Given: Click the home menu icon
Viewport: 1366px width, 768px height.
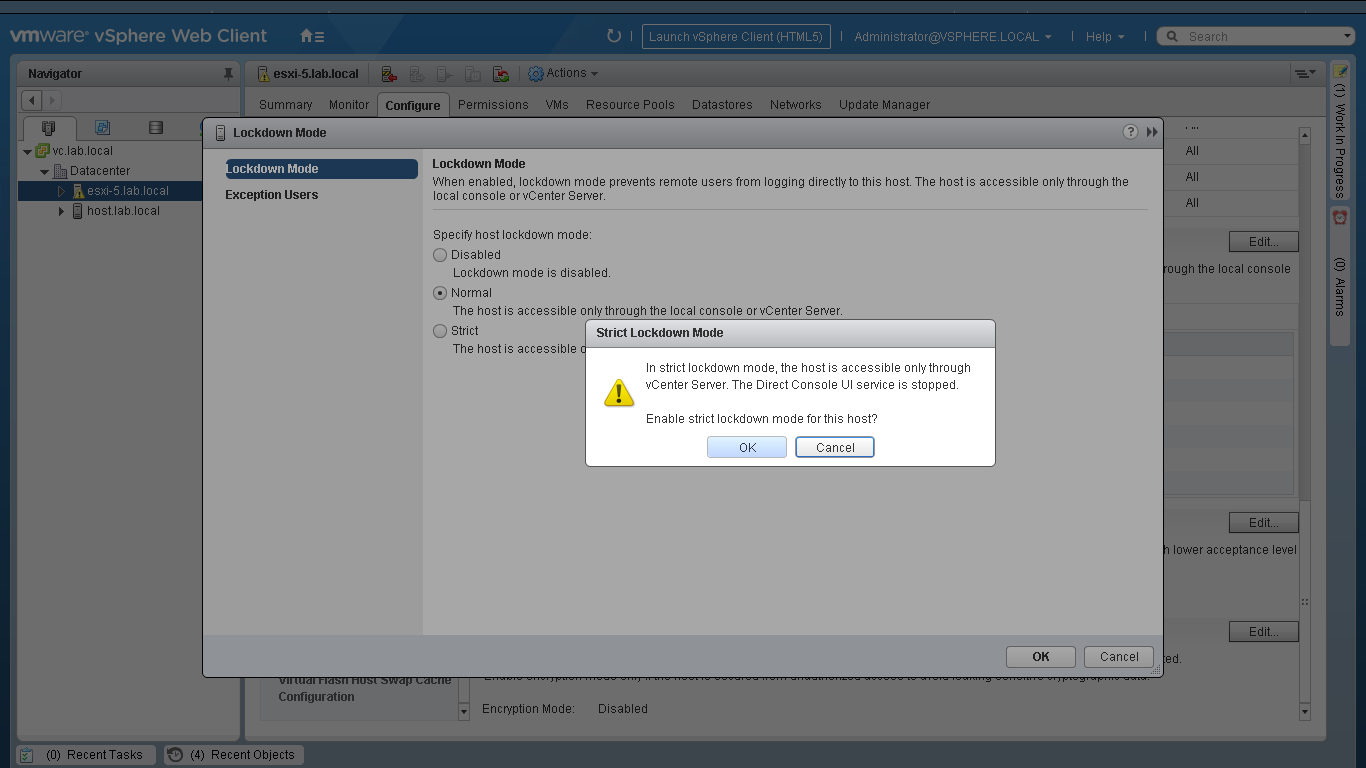Looking at the screenshot, I should tap(311, 36).
